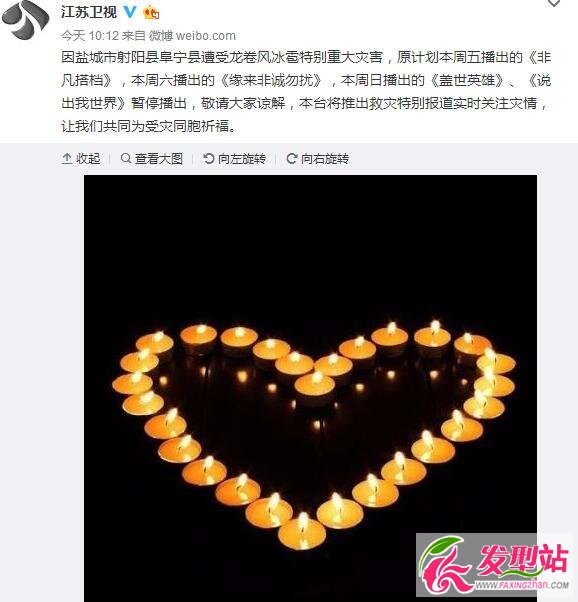The height and width of the screenshot is (602, 578).
Task: Click the magnifier icon beside 查看大图
Action: (x=126, y=158)
